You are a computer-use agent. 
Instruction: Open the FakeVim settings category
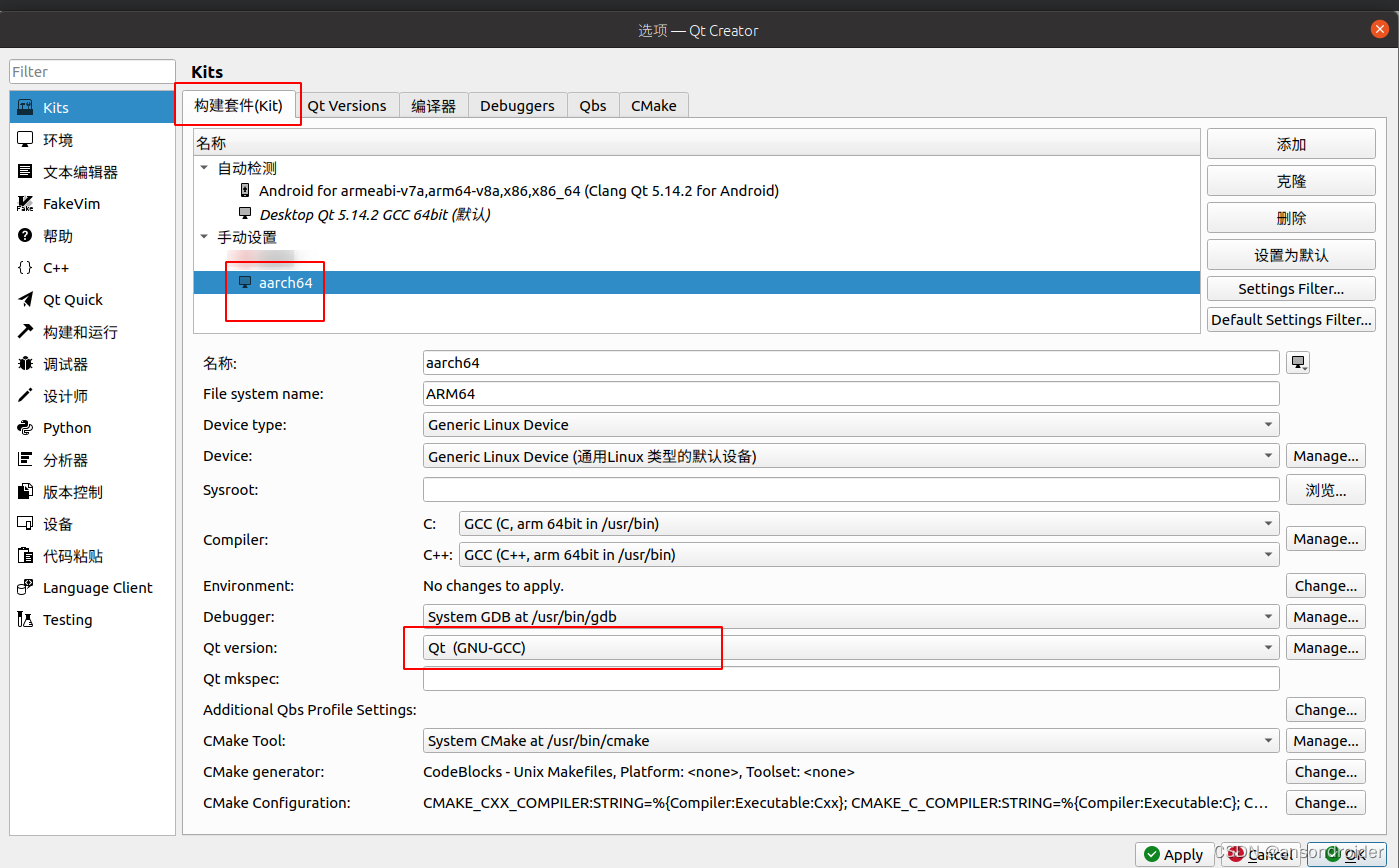tap(92, 203)
